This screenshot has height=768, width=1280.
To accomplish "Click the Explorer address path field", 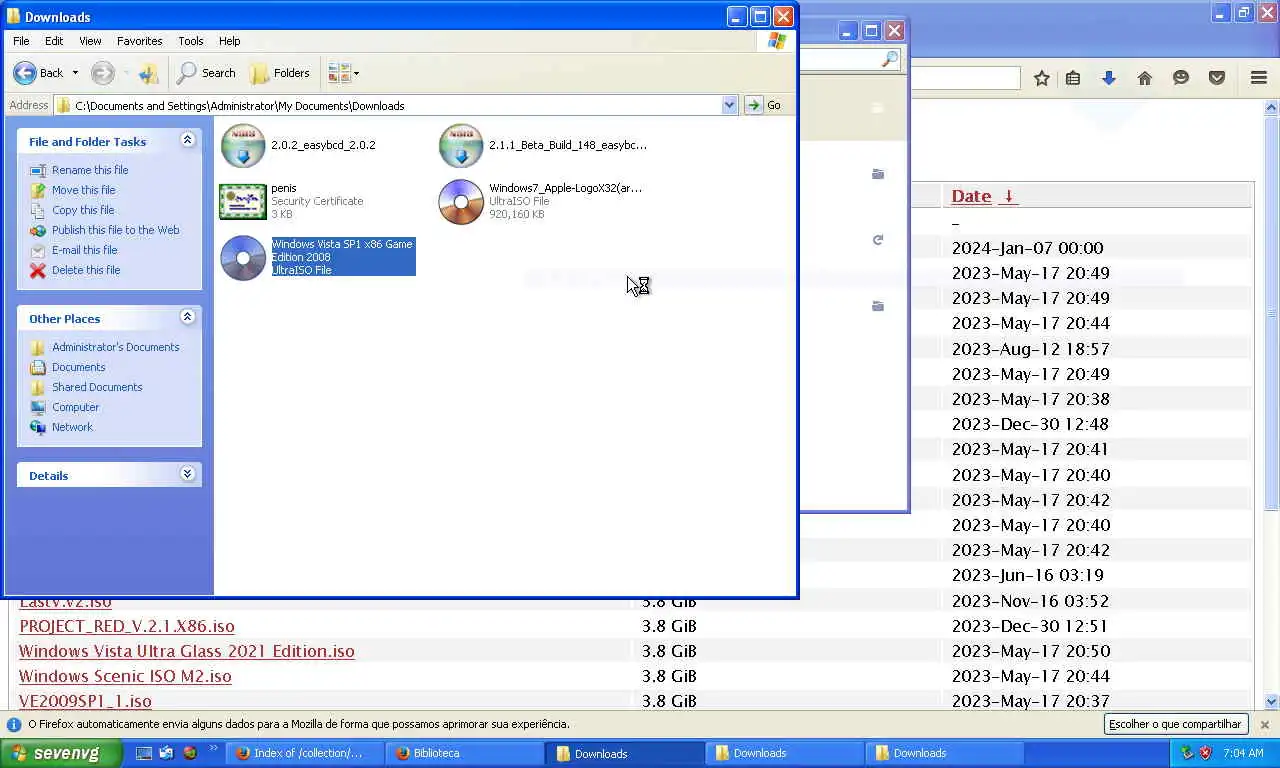I will click(396, 105).
